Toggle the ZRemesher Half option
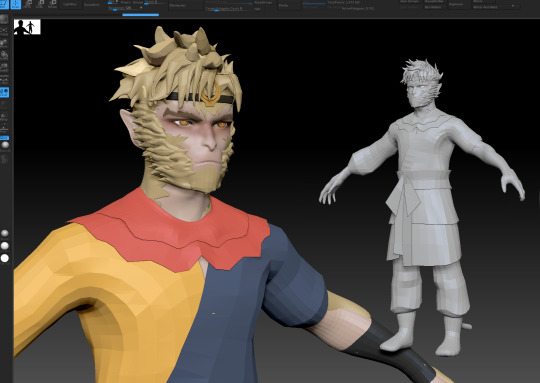Viewport: 540px width, 383px height. pyautogui.click(x=257, y=8)
